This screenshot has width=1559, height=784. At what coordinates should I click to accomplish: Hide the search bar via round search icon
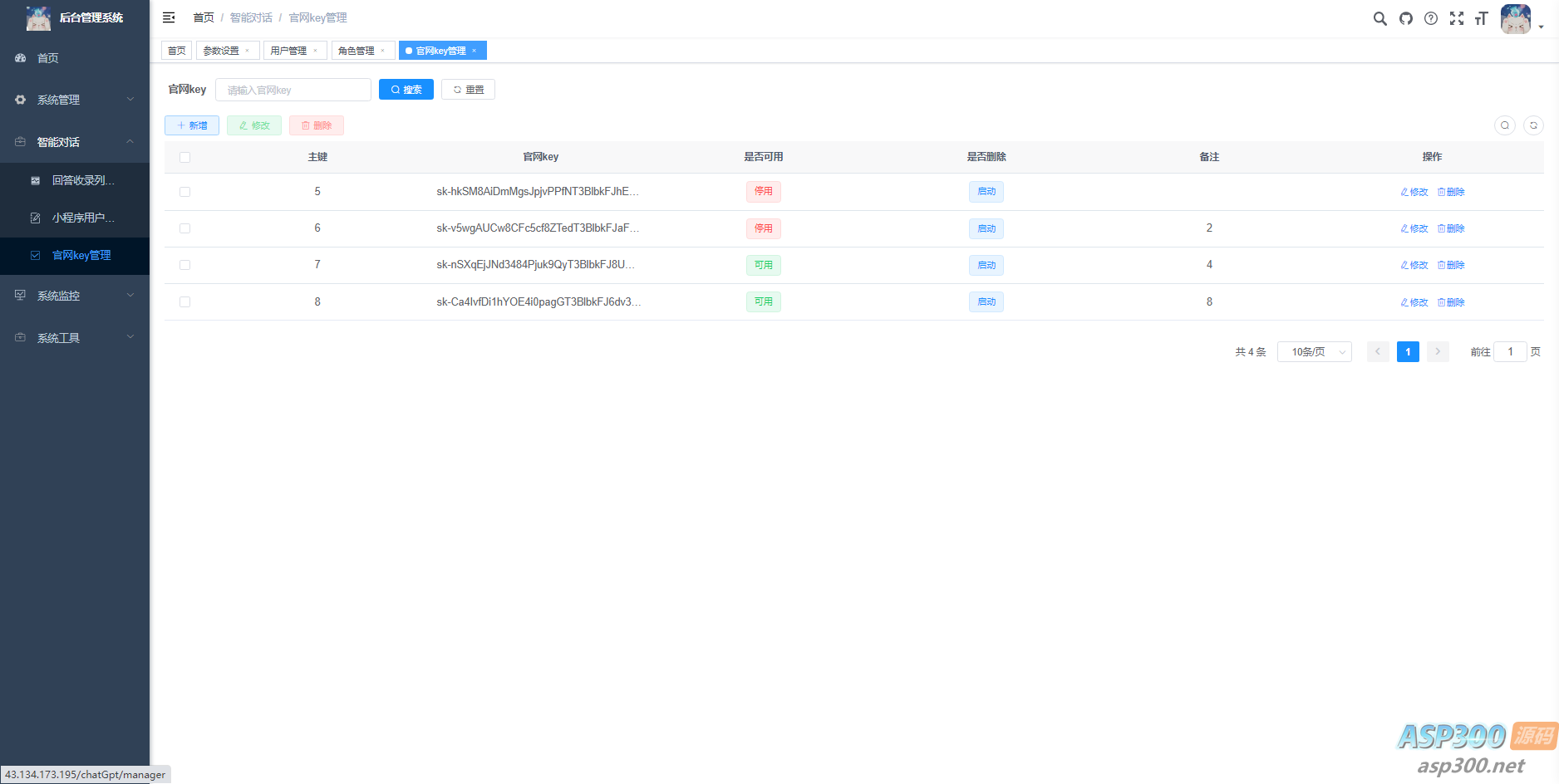1505,125
